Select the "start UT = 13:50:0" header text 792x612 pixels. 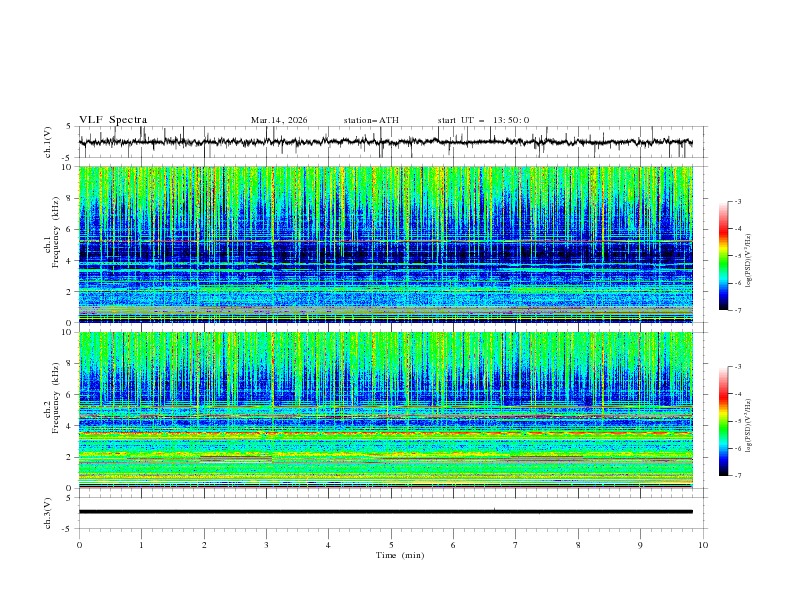pyautogui.click(x=483, y=120)
